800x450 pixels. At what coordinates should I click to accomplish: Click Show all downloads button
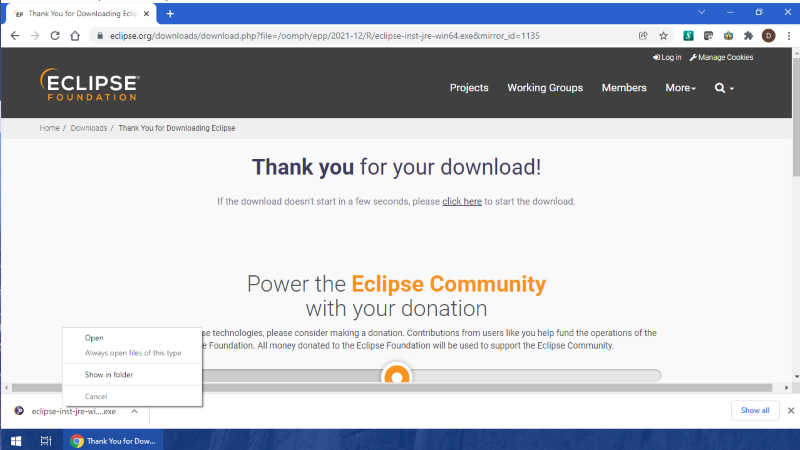[755, 410]
